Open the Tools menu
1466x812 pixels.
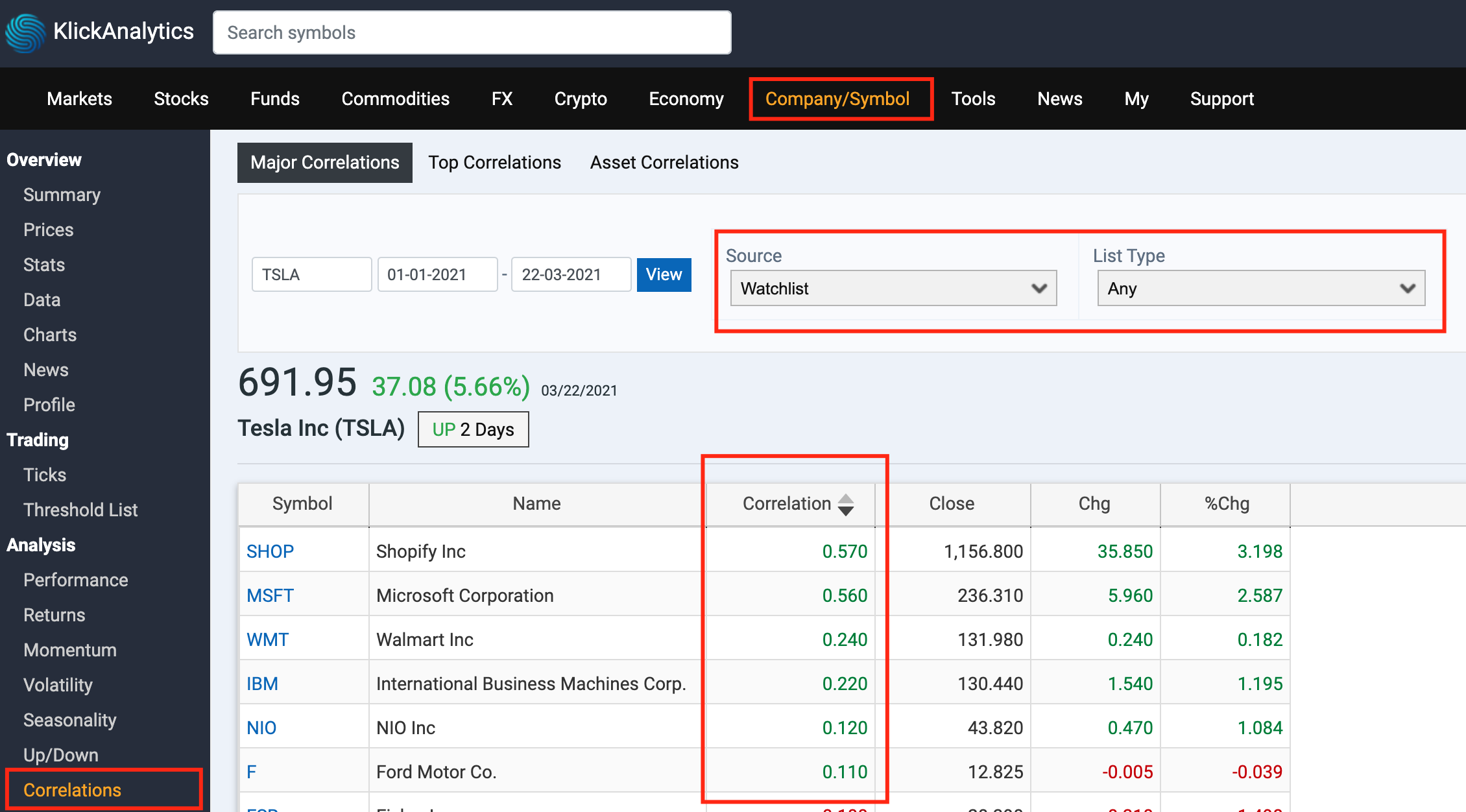click(x=973, y=99)
